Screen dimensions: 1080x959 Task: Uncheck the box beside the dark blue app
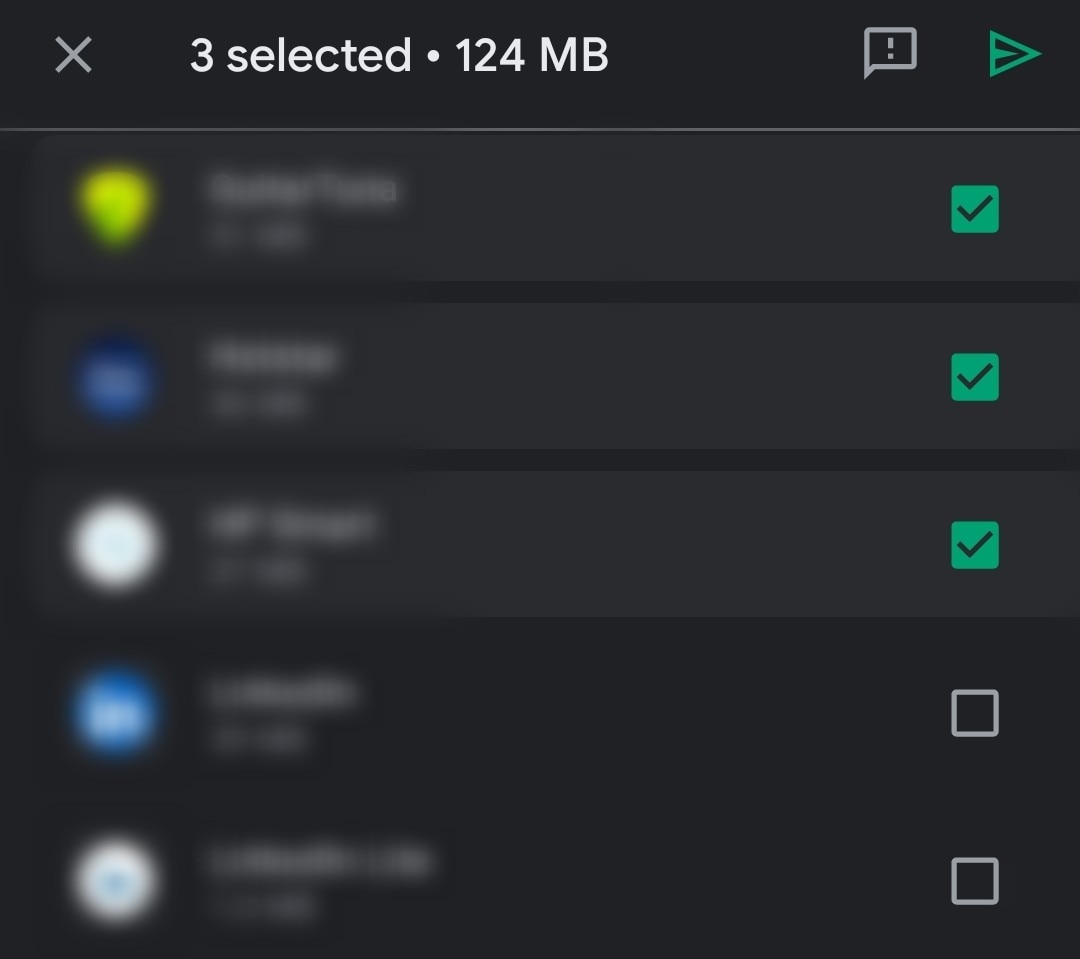(x=974, y=377)
